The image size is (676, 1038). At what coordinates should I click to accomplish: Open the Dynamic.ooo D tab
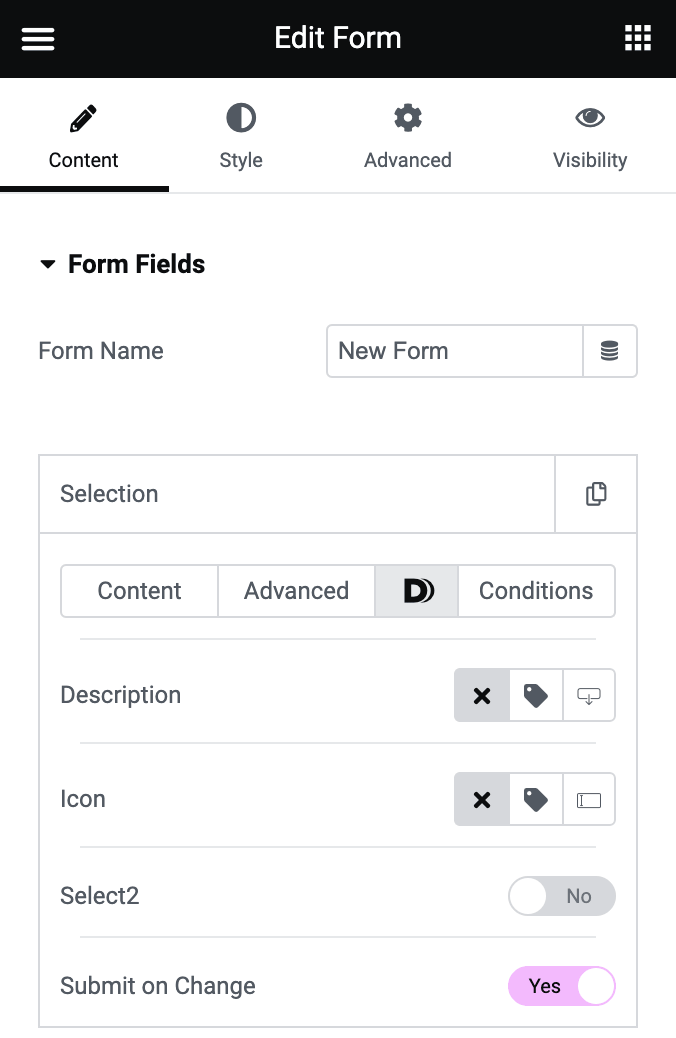pyautogui.click(x=416, y=591)
